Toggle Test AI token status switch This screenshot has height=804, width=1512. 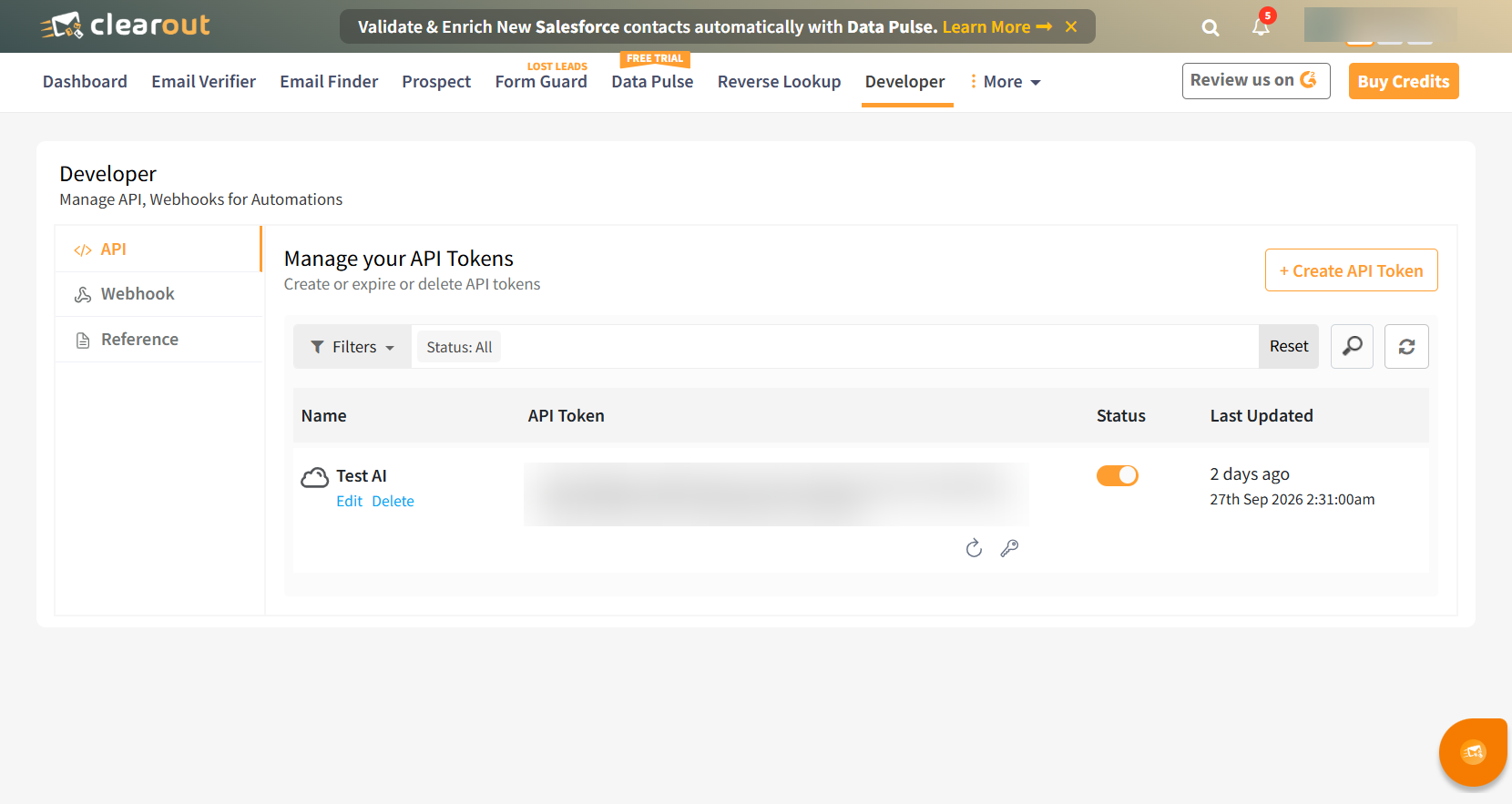click(x=1117, y=475)
